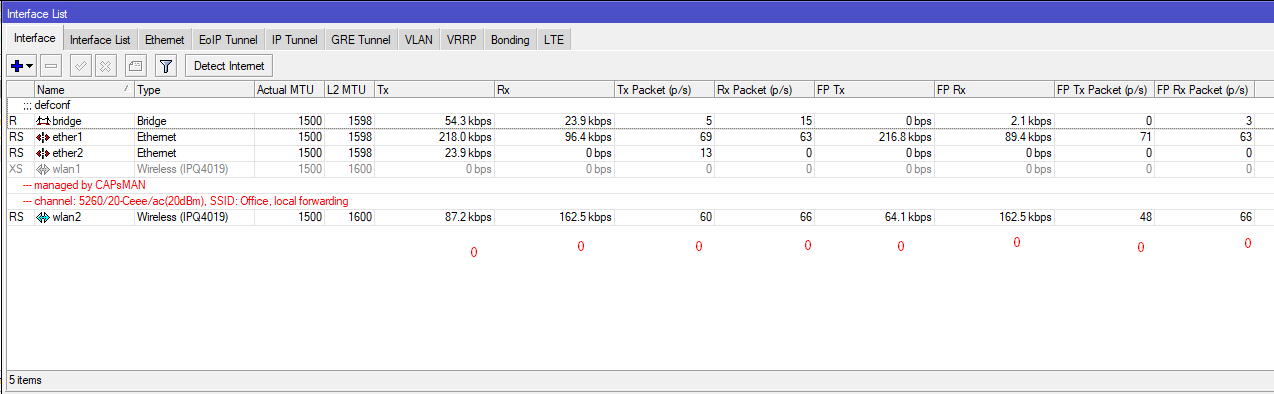Select the bridge interface name
This screenshot has width=1274, height=394.
tap(67, 121)
